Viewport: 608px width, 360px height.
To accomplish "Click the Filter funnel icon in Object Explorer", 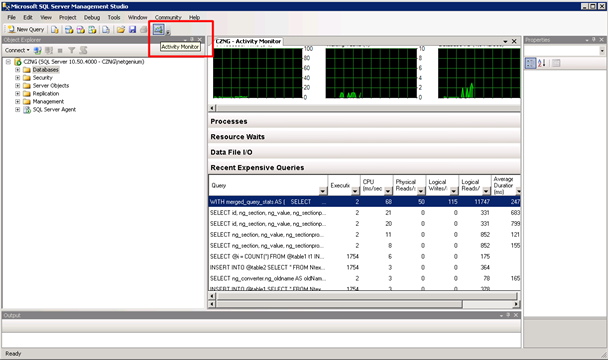I will (x=71, y=50).
